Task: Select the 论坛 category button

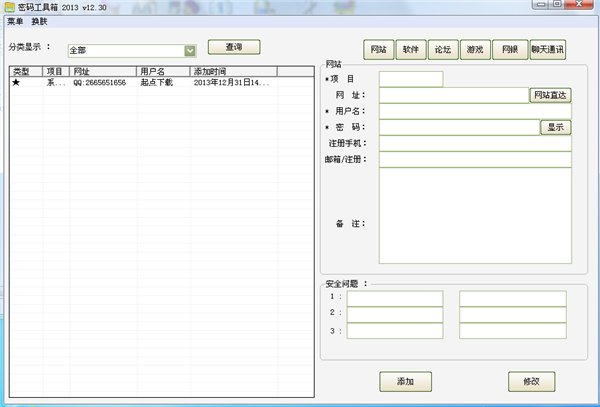Action: 443,49
